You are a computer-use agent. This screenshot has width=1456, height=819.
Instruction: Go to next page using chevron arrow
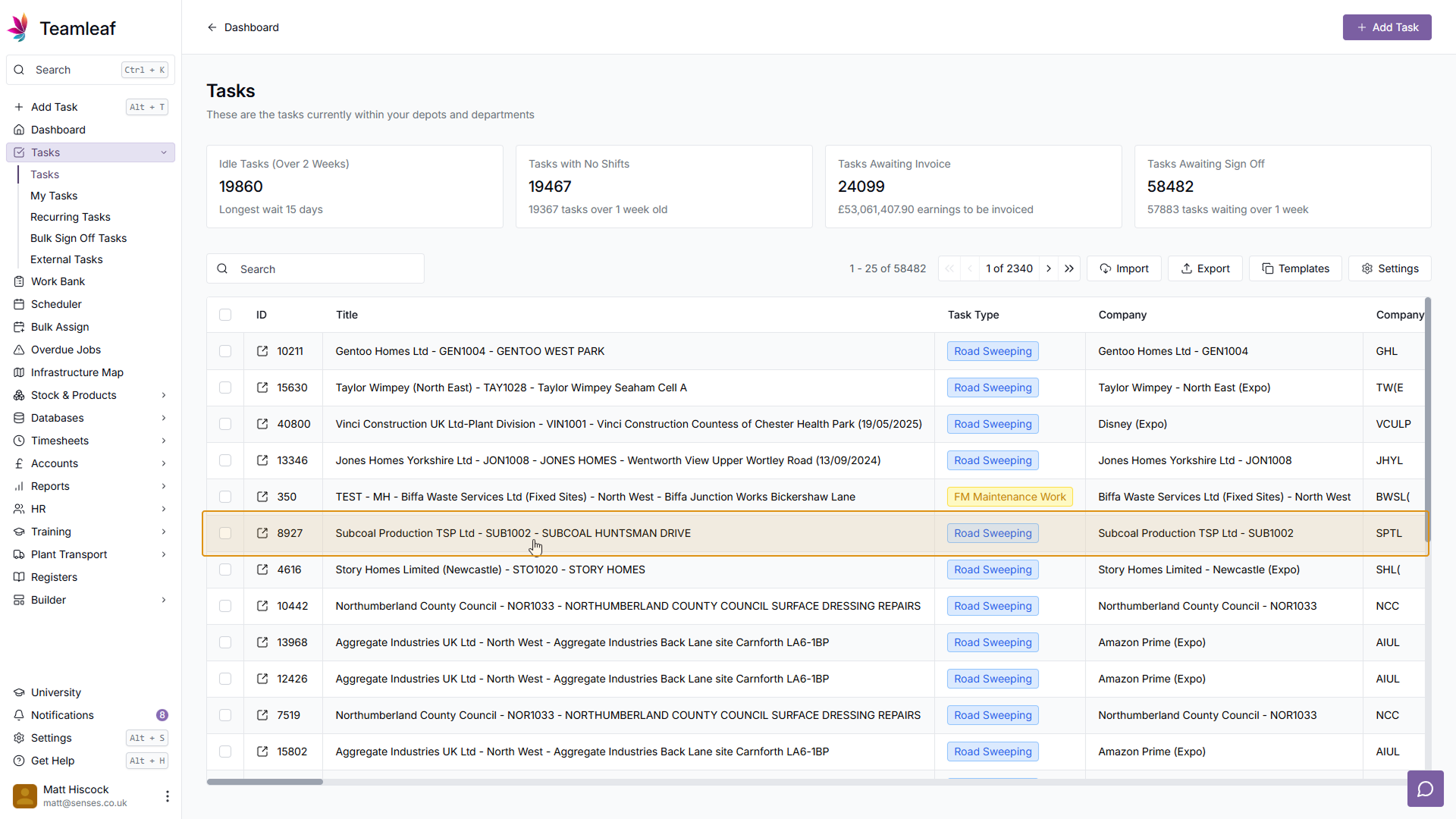1049,268
